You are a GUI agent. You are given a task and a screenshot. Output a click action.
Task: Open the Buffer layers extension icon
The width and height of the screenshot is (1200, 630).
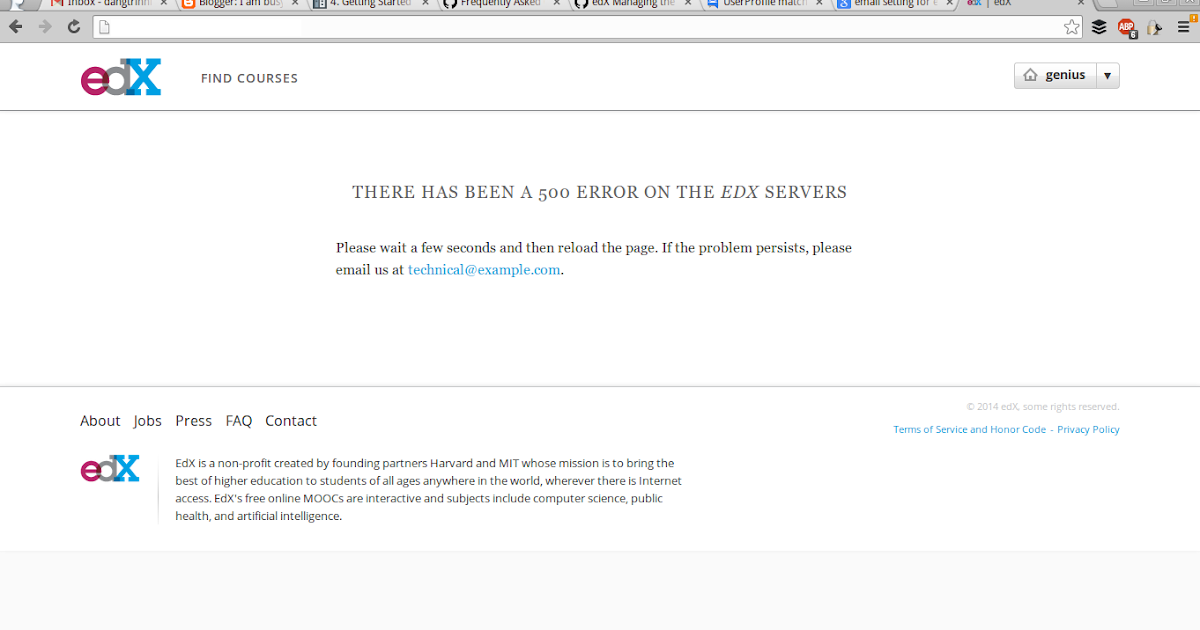(x=1099, y=27)
